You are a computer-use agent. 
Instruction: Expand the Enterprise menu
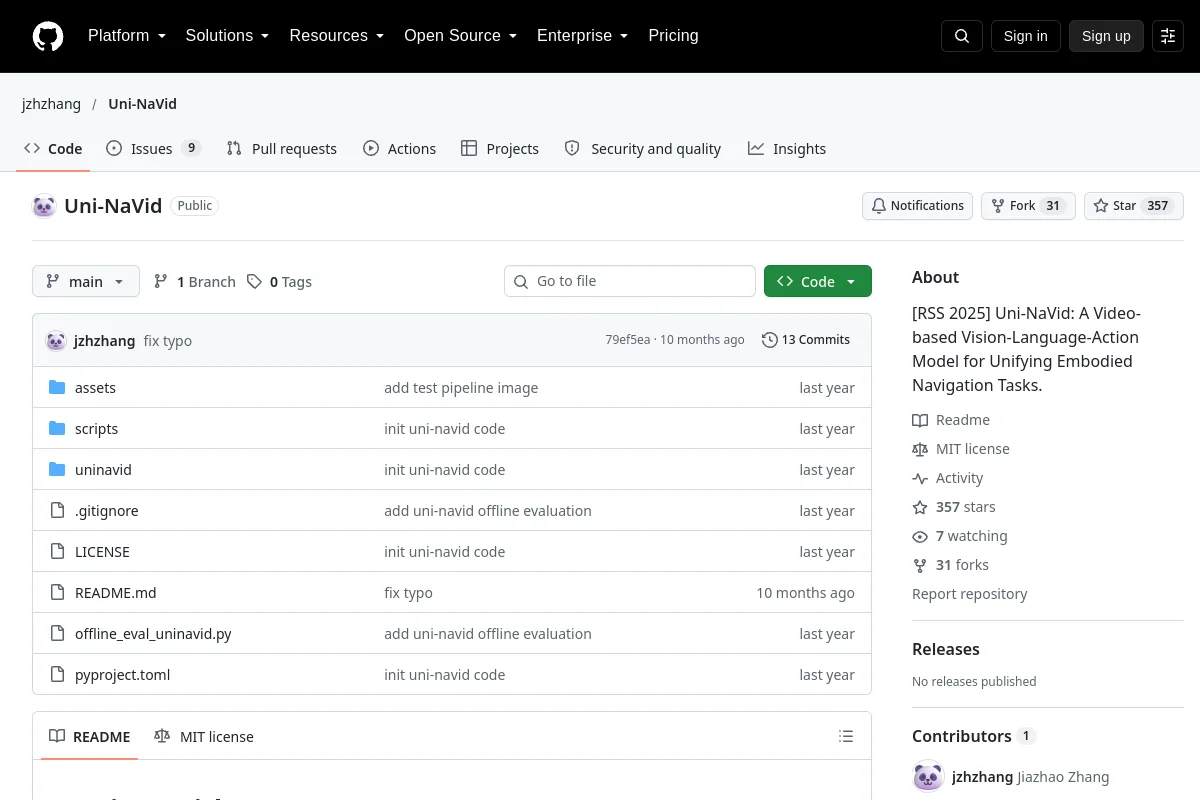tap(583, 36)
